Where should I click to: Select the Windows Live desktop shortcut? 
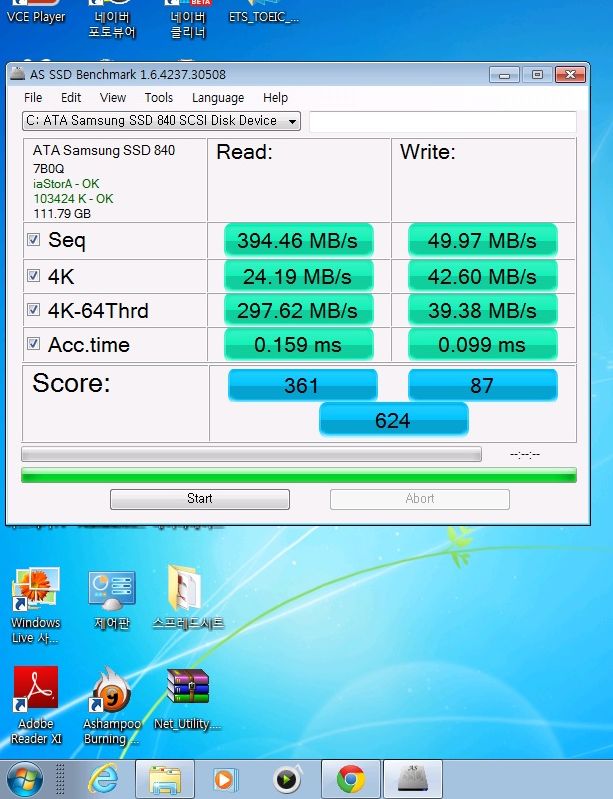(x=36, y=605)
